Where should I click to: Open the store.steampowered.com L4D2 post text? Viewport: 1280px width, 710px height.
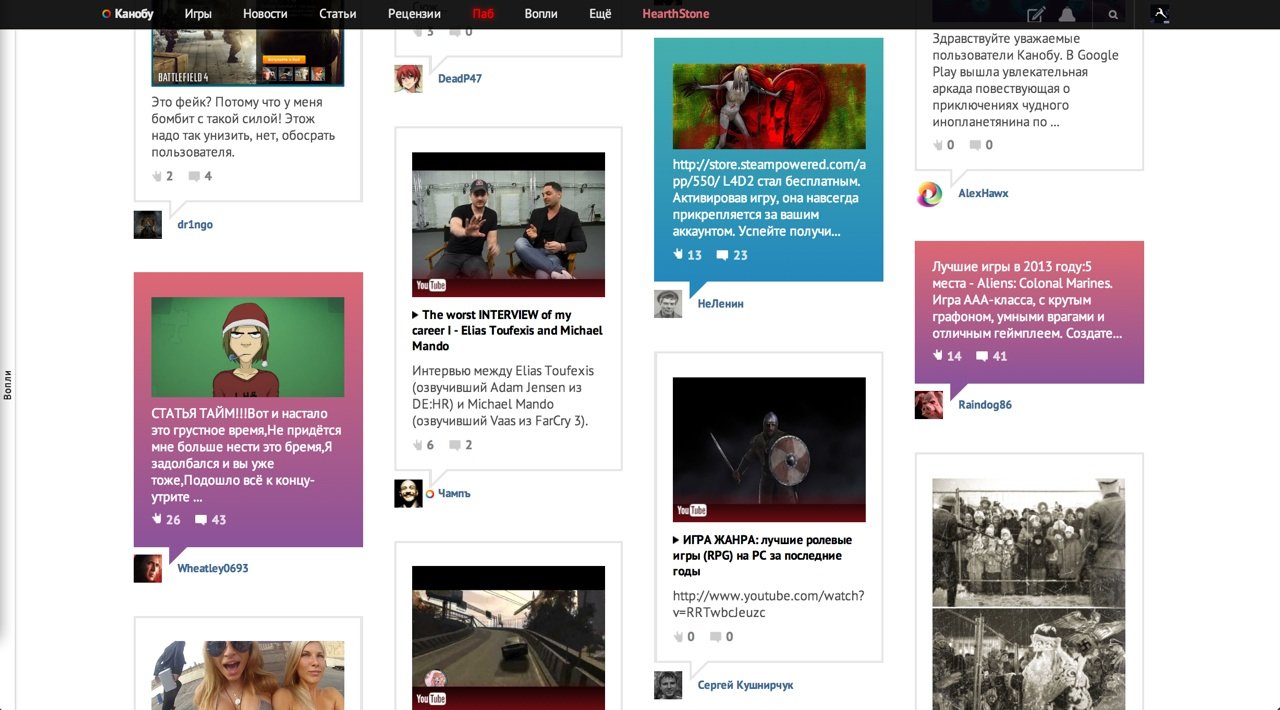coord(770,198)
